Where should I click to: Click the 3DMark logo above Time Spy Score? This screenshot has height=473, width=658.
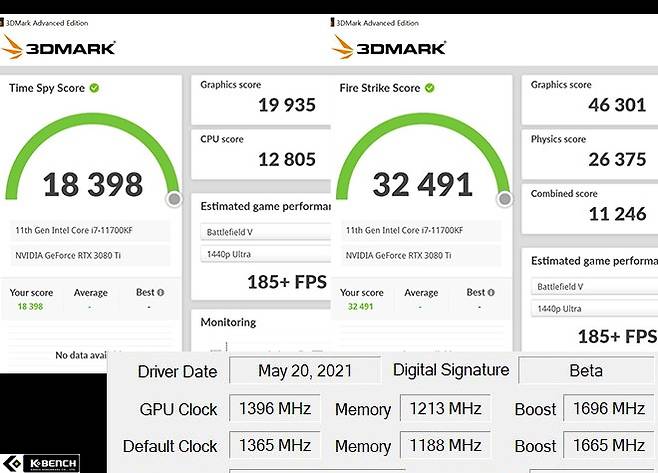click(60, 47)
